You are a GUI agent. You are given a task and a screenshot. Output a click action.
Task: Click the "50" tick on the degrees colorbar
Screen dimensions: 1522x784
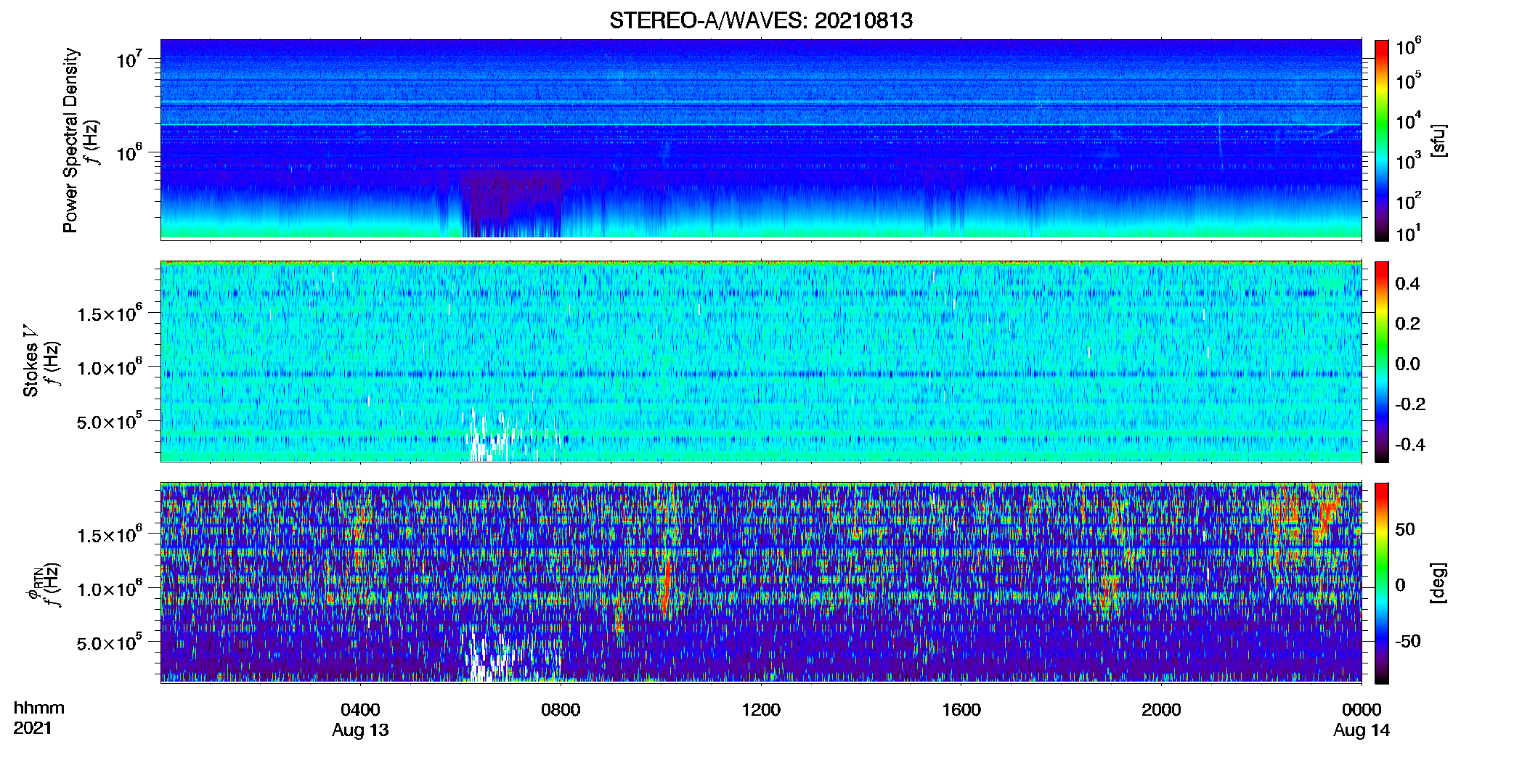(x=1405, y=529)
